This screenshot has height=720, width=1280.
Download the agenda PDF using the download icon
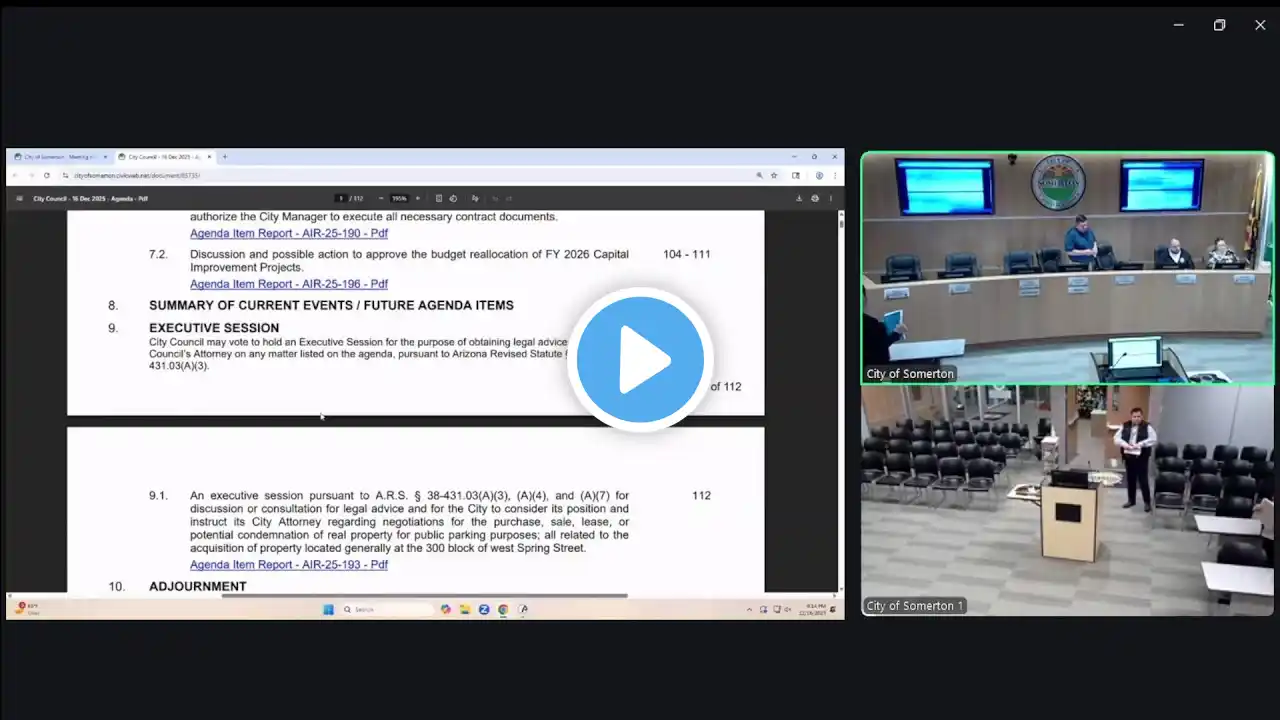click(x=799, y=198)
